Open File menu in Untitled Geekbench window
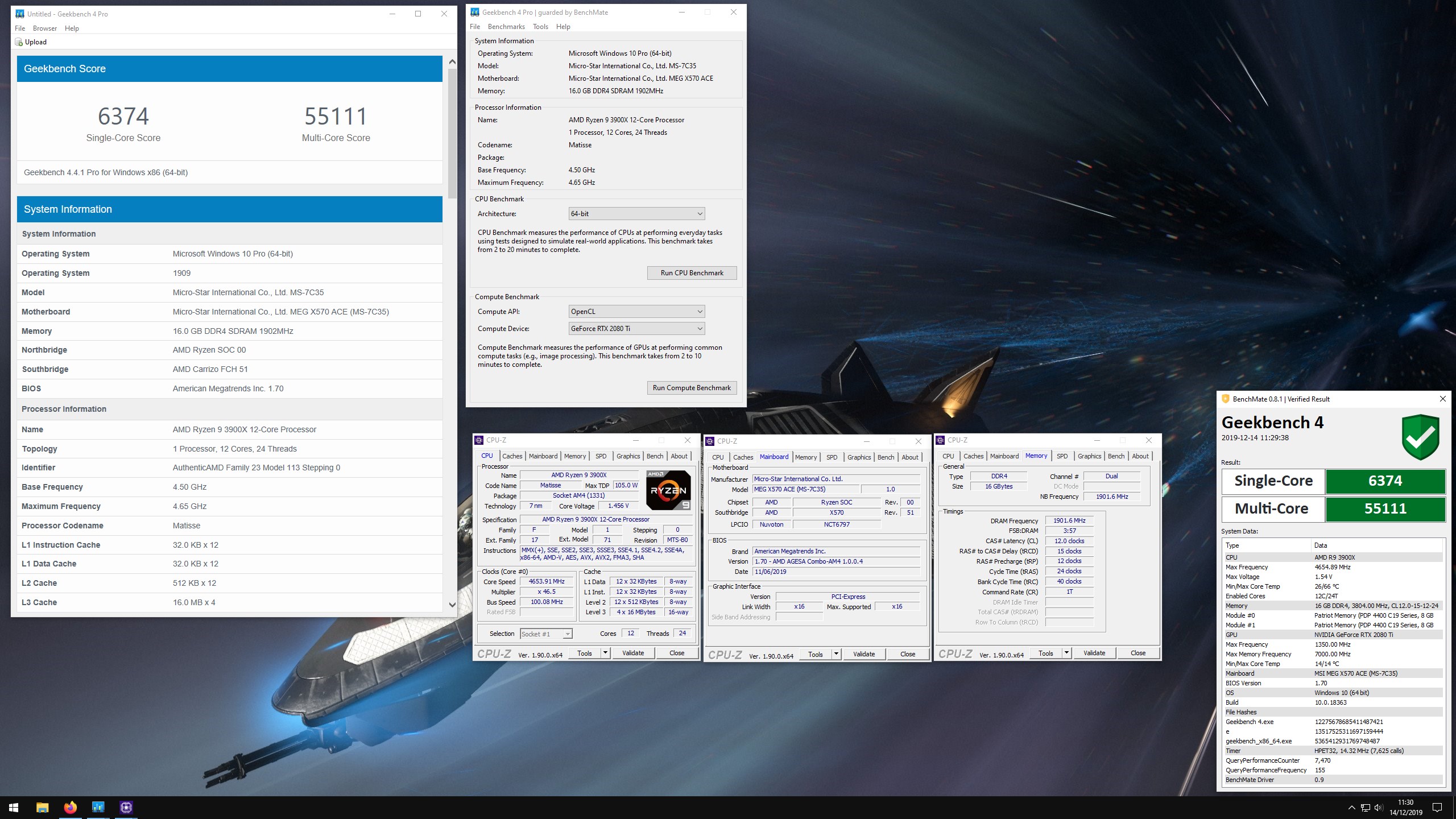 [x=20, y=28]
